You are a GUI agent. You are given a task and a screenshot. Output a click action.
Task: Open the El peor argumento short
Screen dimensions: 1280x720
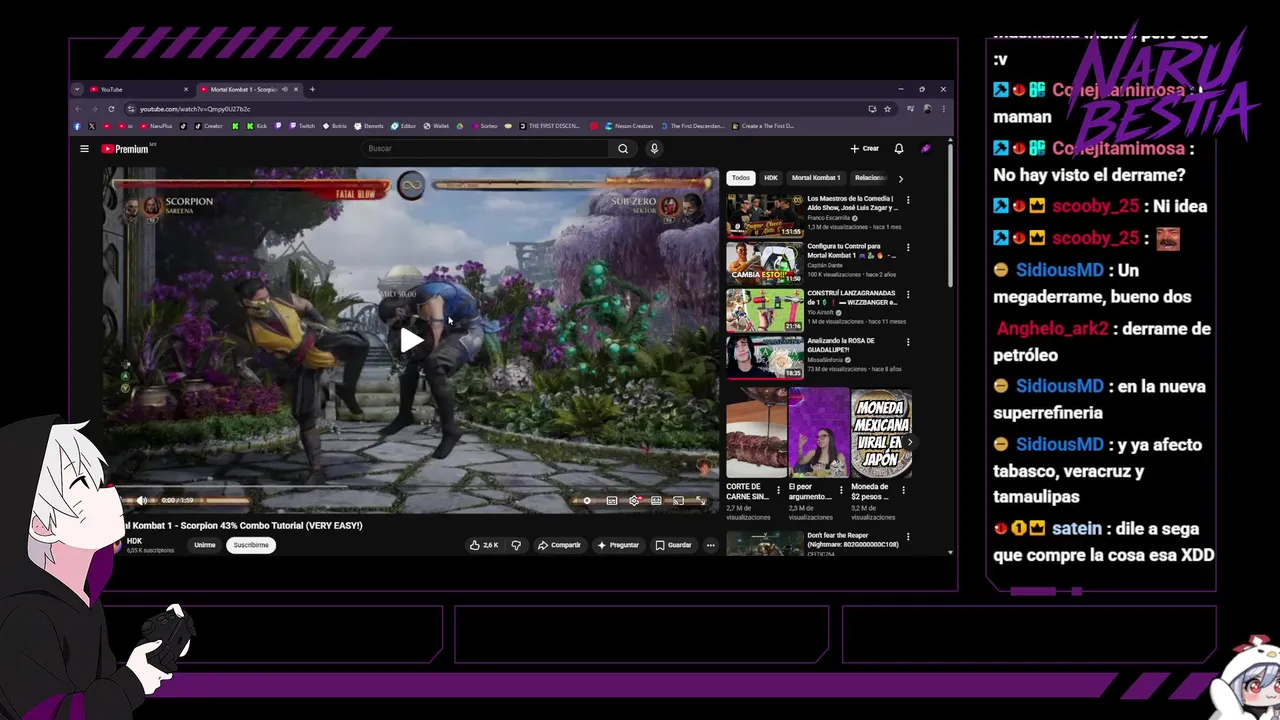click(x=818, y=433)
